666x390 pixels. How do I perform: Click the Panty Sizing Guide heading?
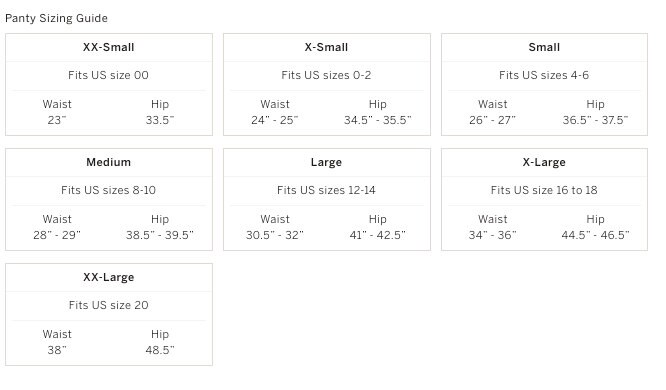click(x=56, y=18)
